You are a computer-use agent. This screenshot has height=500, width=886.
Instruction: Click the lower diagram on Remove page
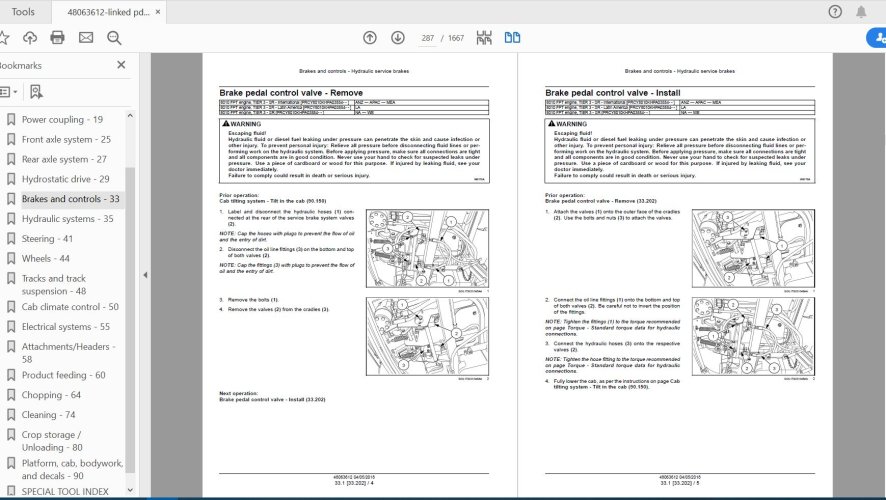click(427, 337)
